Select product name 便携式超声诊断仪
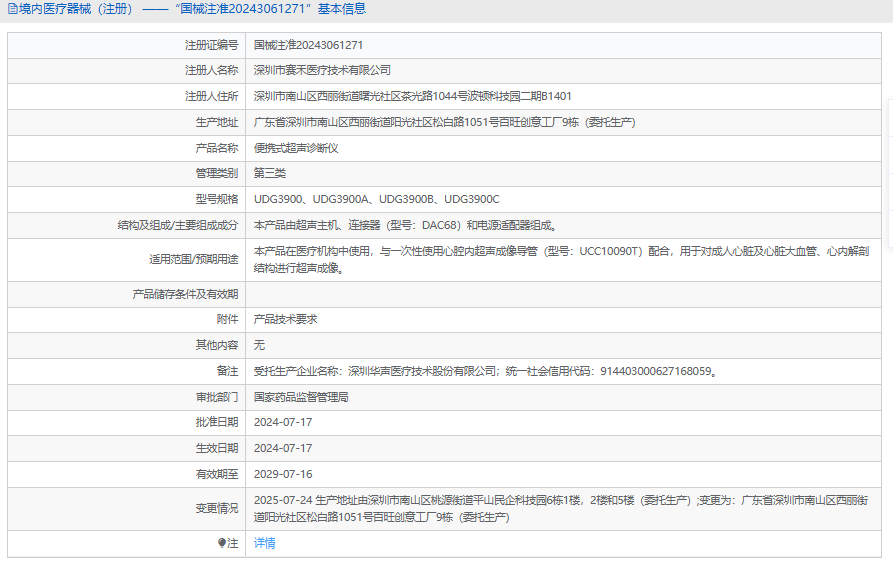This screenshot has height=562, width=893. (296, 148)
